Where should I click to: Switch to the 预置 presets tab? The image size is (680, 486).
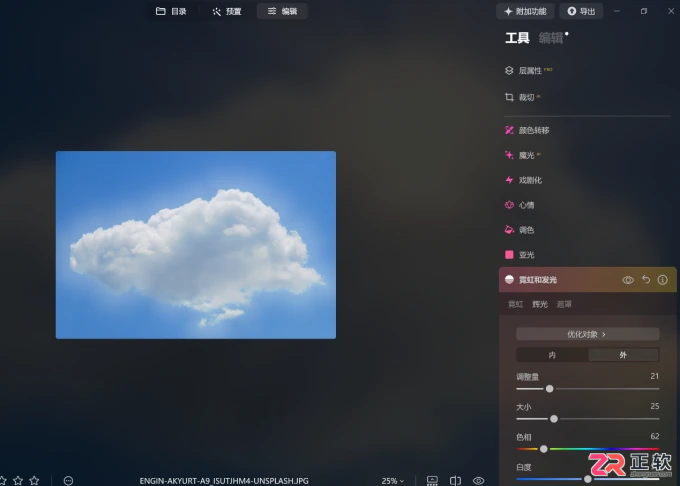[x=227, y=11]
